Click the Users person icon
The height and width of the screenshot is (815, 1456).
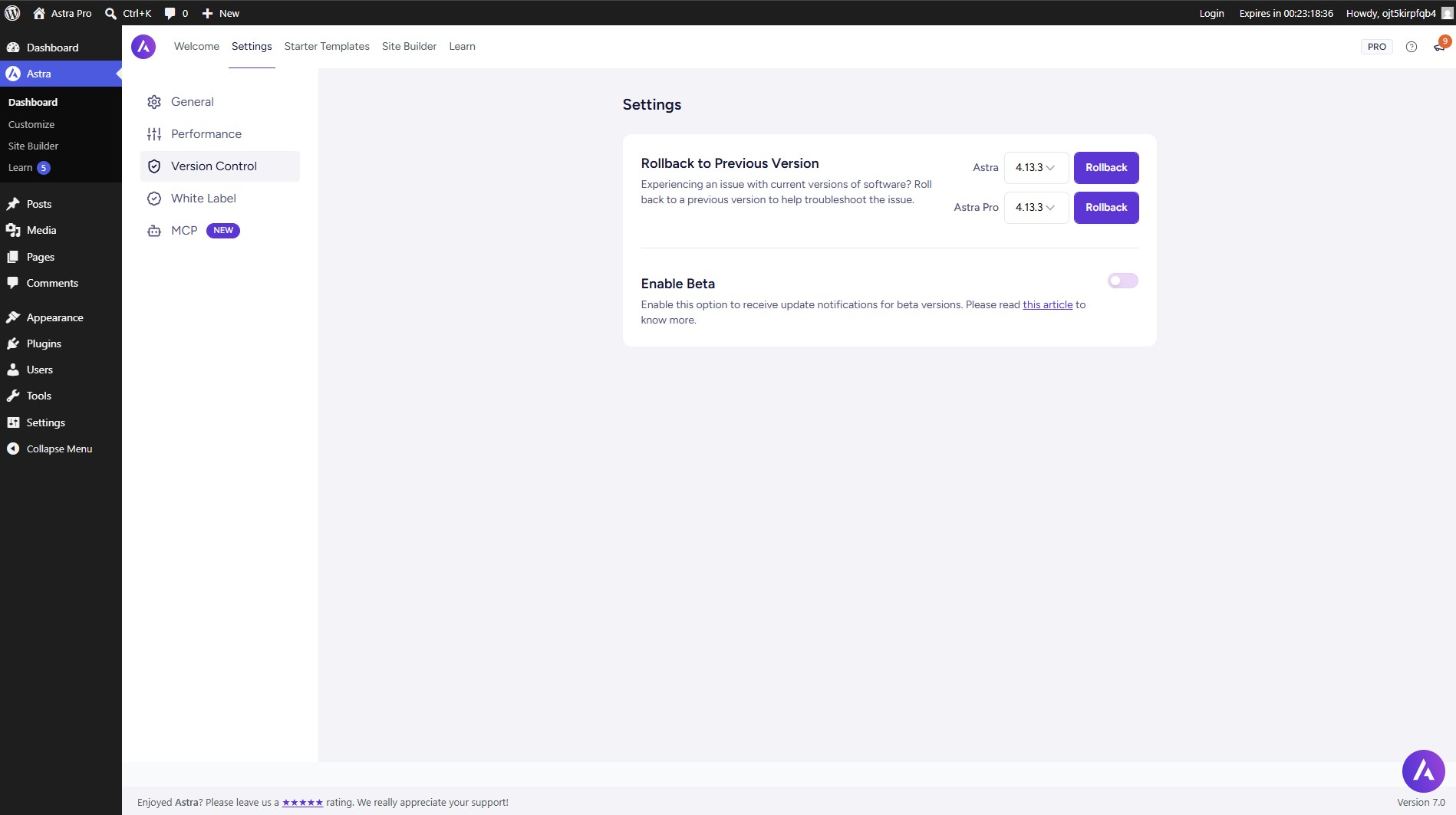point(13,370)
